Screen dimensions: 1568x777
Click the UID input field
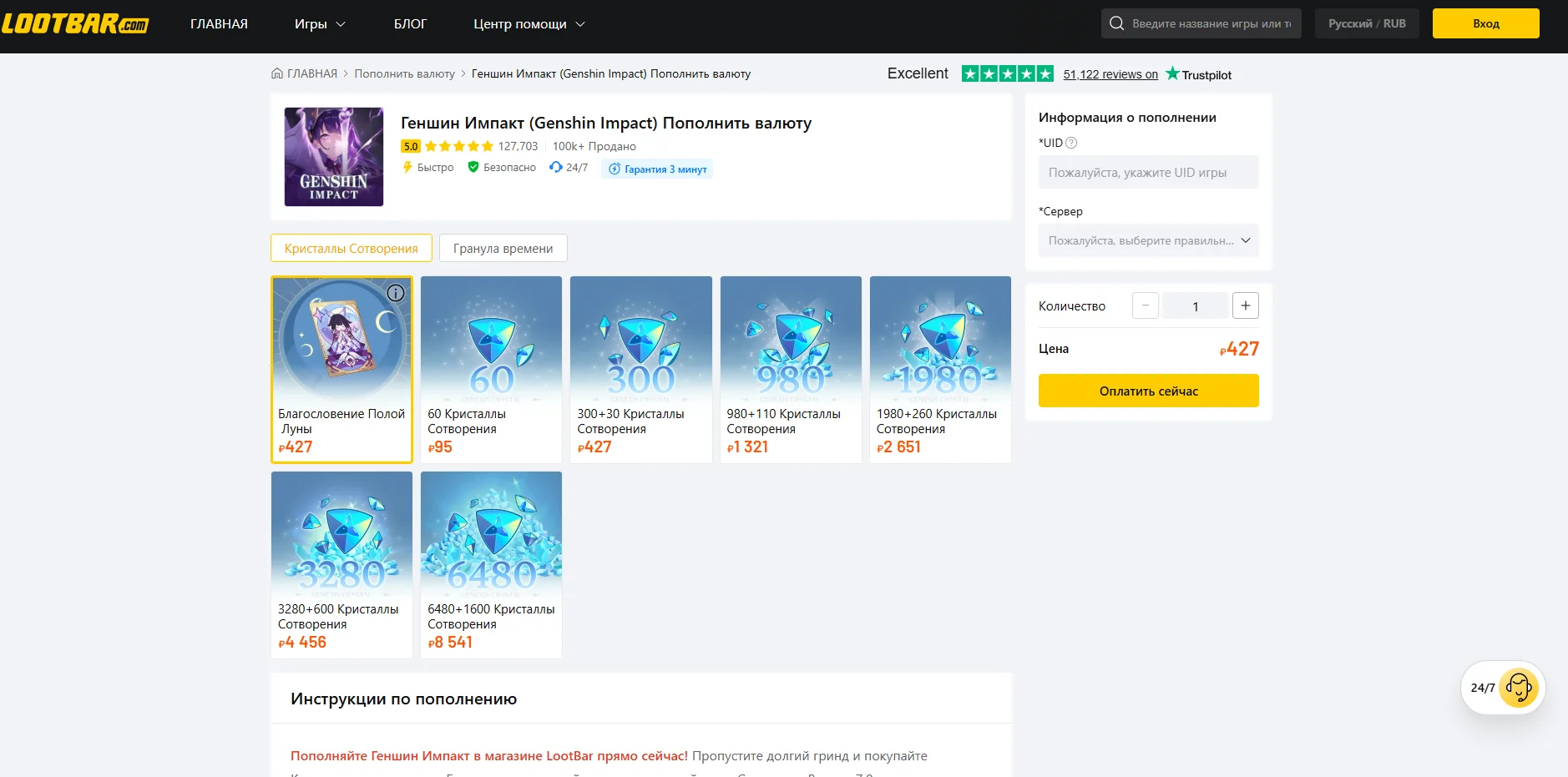click(x=1149, y=172)
